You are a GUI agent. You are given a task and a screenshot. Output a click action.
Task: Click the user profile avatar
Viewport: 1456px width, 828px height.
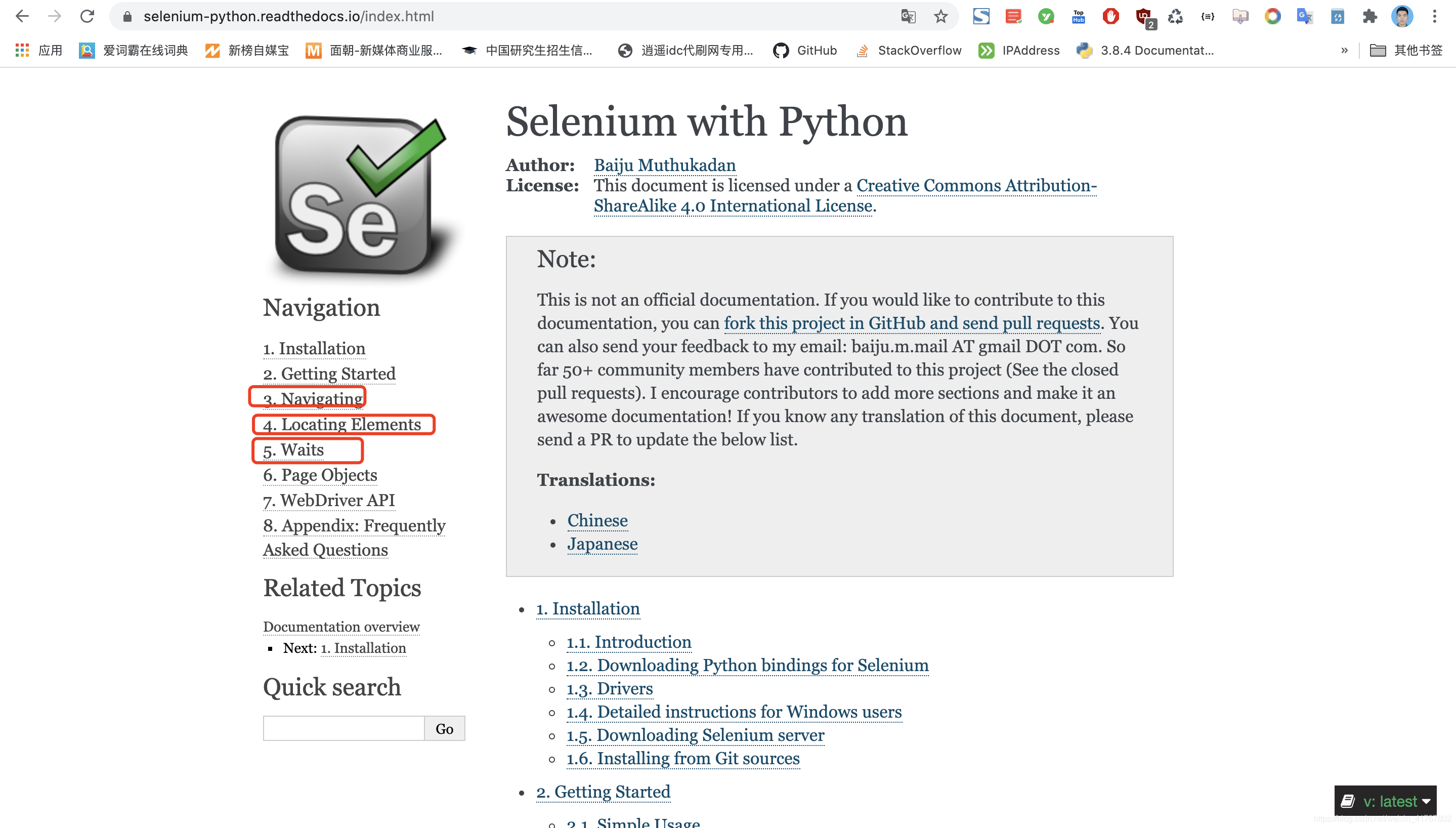pos(1401,16)
